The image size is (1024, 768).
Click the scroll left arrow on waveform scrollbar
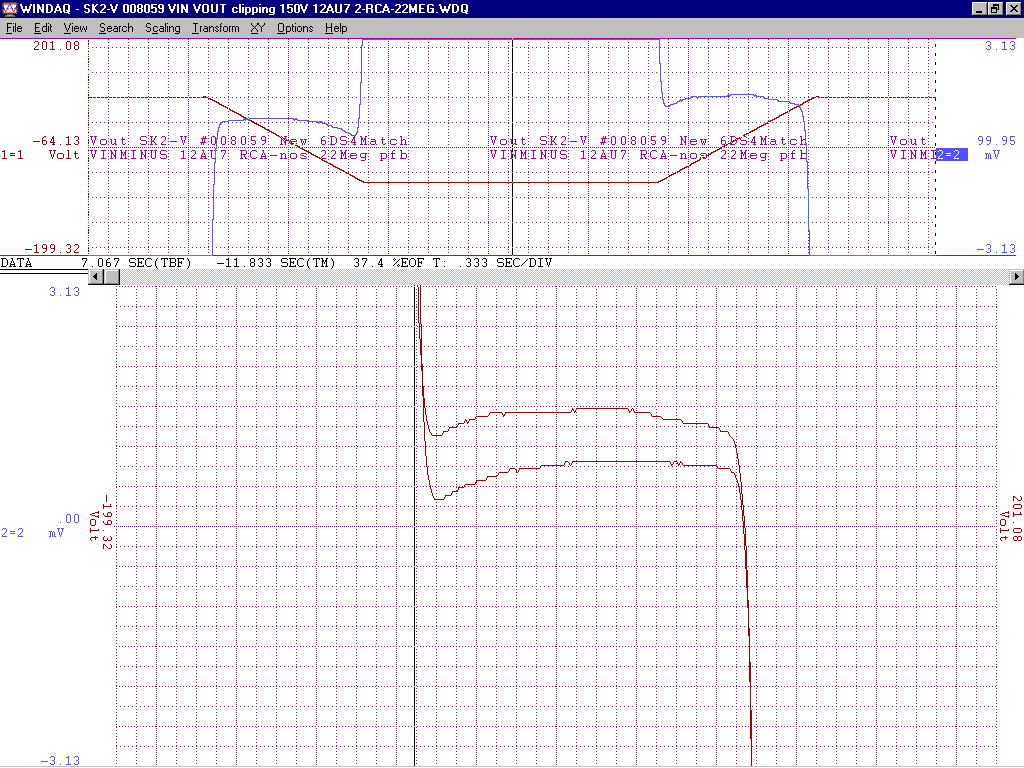97,277
